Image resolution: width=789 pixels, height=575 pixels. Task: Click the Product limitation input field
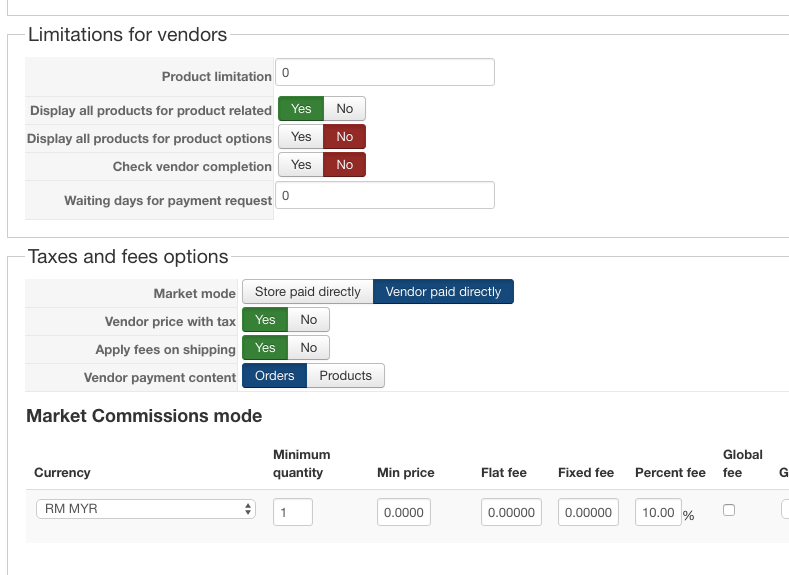tap(385, 73)
